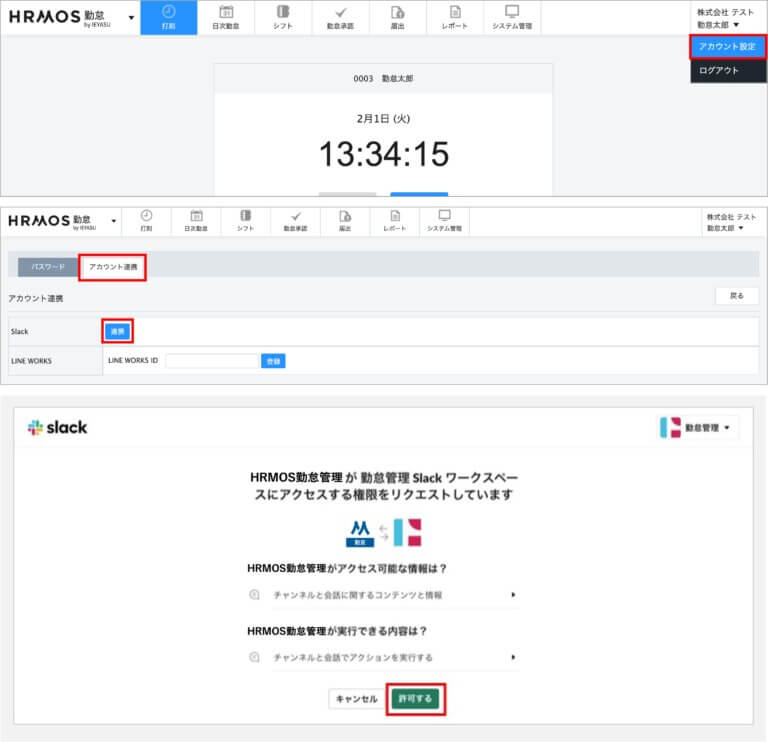Open 勤怠管理 workspace dropdown on Slack page
The height and width of the screenshot is (742, 768).
tap(697, 428)
